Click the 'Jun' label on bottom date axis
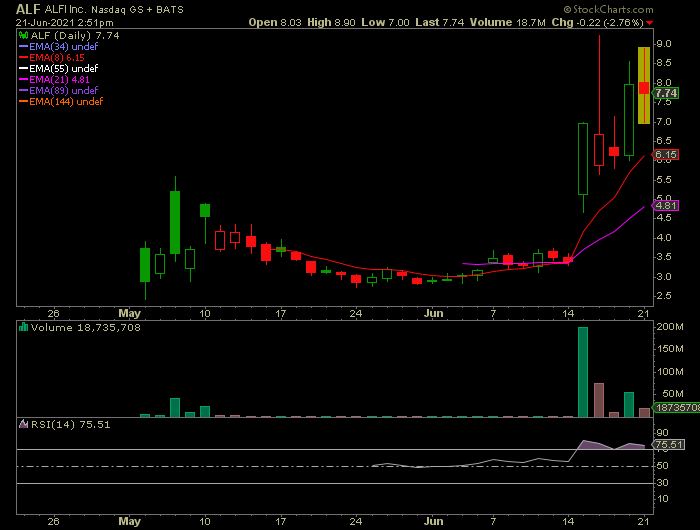700x530 pixels. (x=433, y=521)
